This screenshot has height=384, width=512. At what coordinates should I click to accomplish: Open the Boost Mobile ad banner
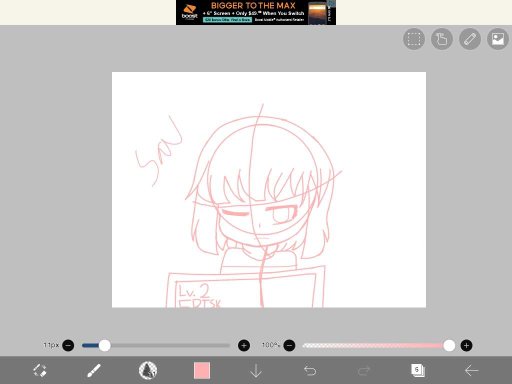[256, 12]
